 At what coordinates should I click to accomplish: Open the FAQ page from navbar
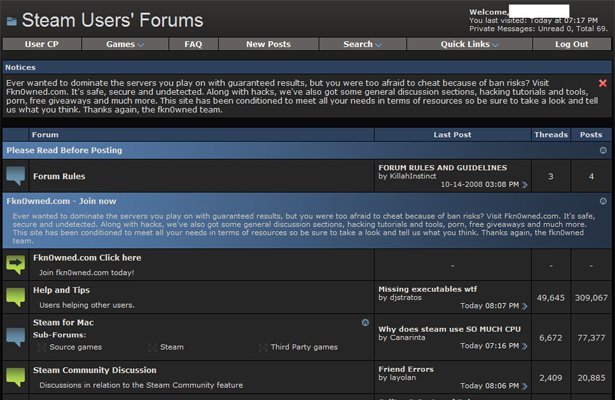(193, 44)
